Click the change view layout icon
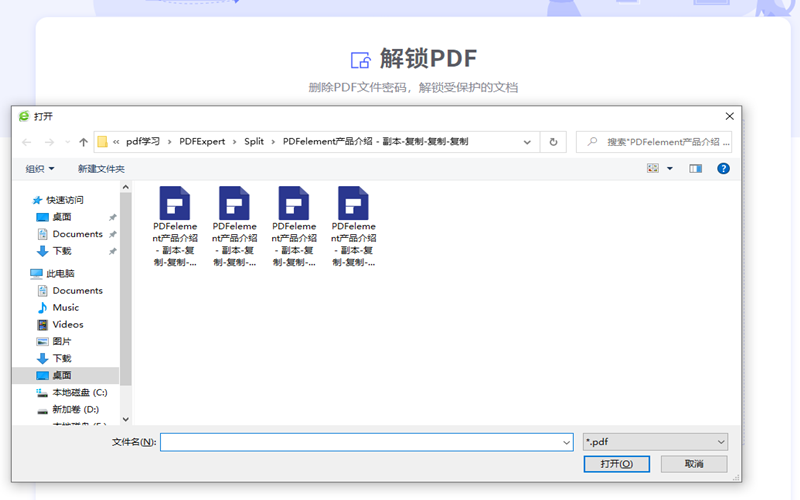 click(x=653, y=169)
